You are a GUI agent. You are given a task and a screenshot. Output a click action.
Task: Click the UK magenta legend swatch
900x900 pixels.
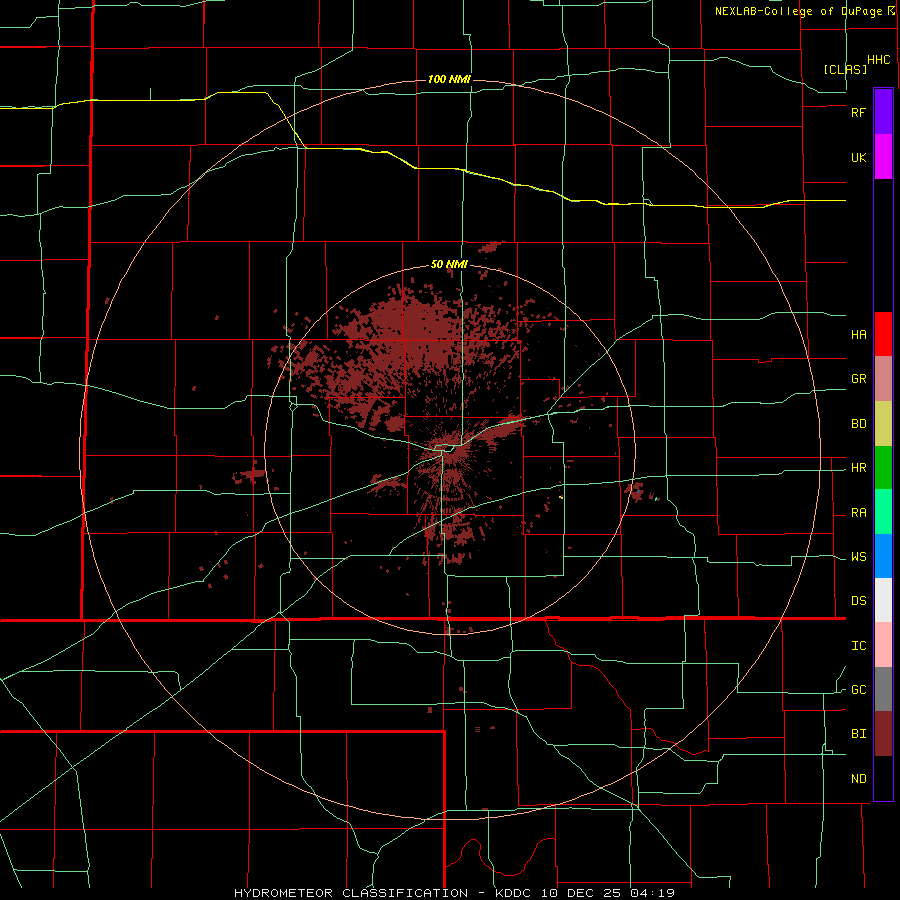[883, 157]
